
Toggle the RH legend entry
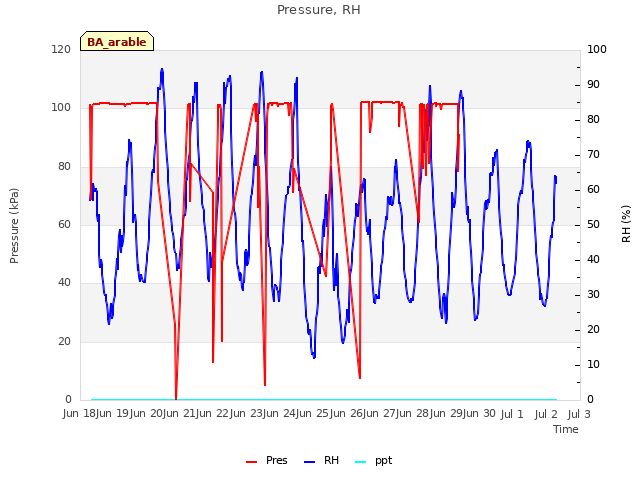(x=321, y=460)
